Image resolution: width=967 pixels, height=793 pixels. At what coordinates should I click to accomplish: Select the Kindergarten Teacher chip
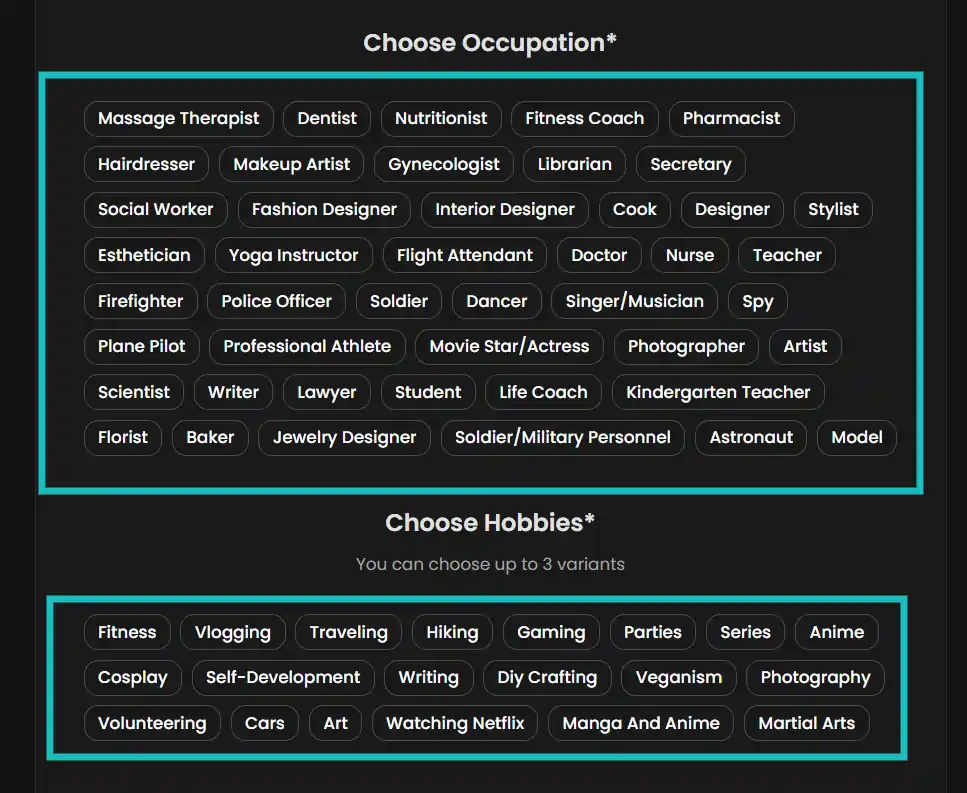click(x=718, y=392)
